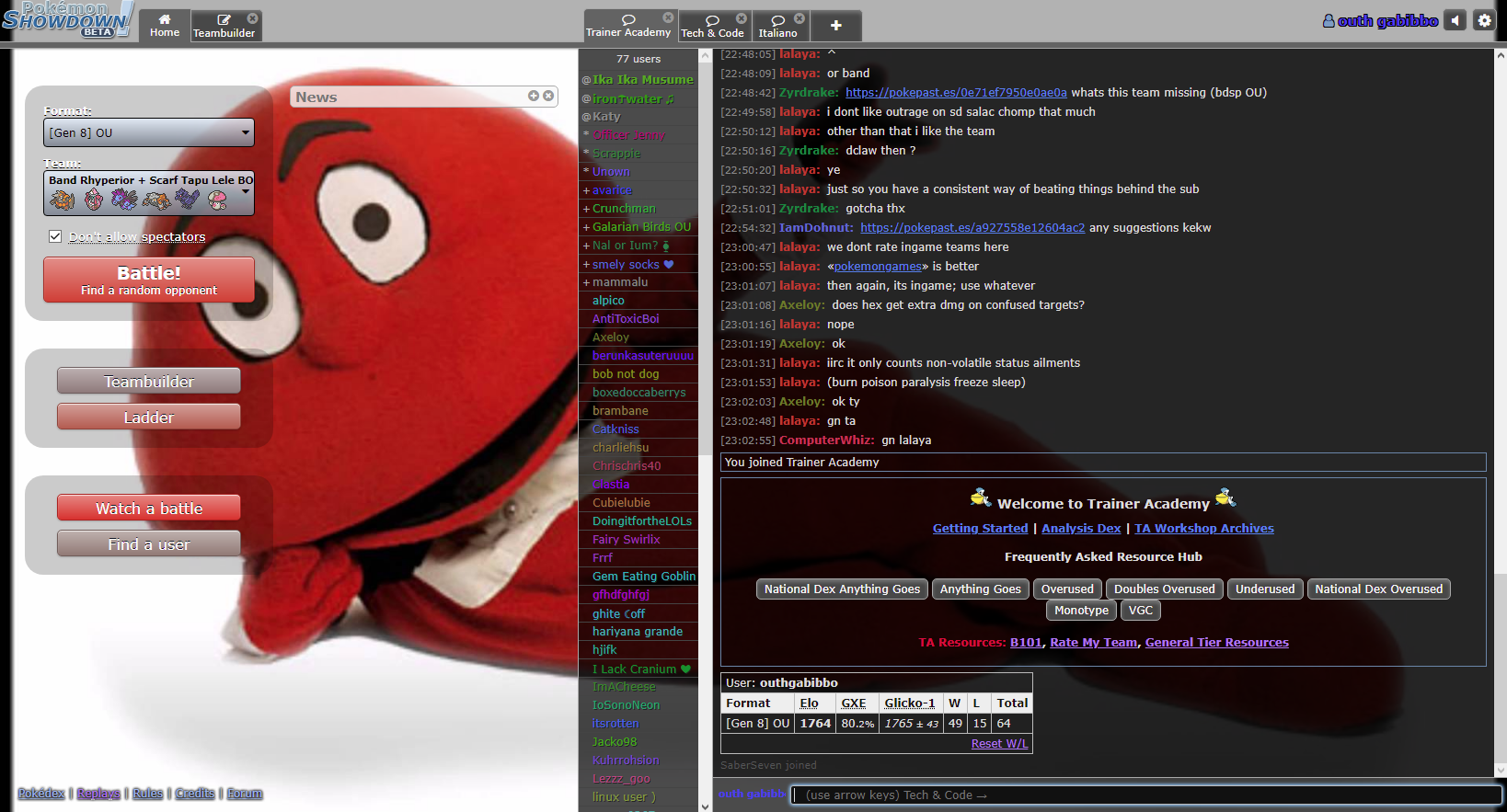
Task: Open the sound volume icon
Action: click(x=1455, y=20)
